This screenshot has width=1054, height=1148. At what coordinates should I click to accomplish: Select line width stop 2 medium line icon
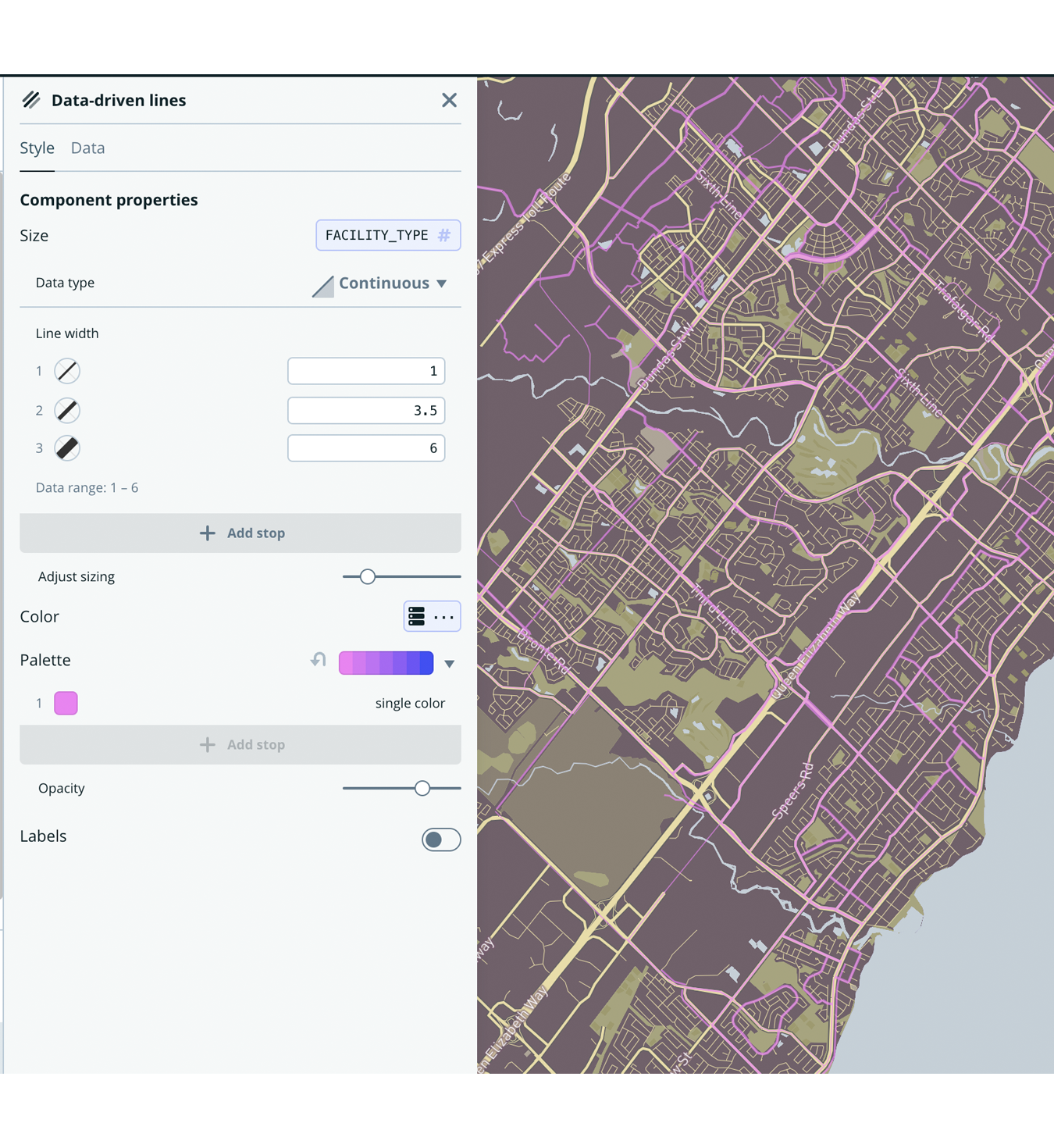[x=67, y=410]
